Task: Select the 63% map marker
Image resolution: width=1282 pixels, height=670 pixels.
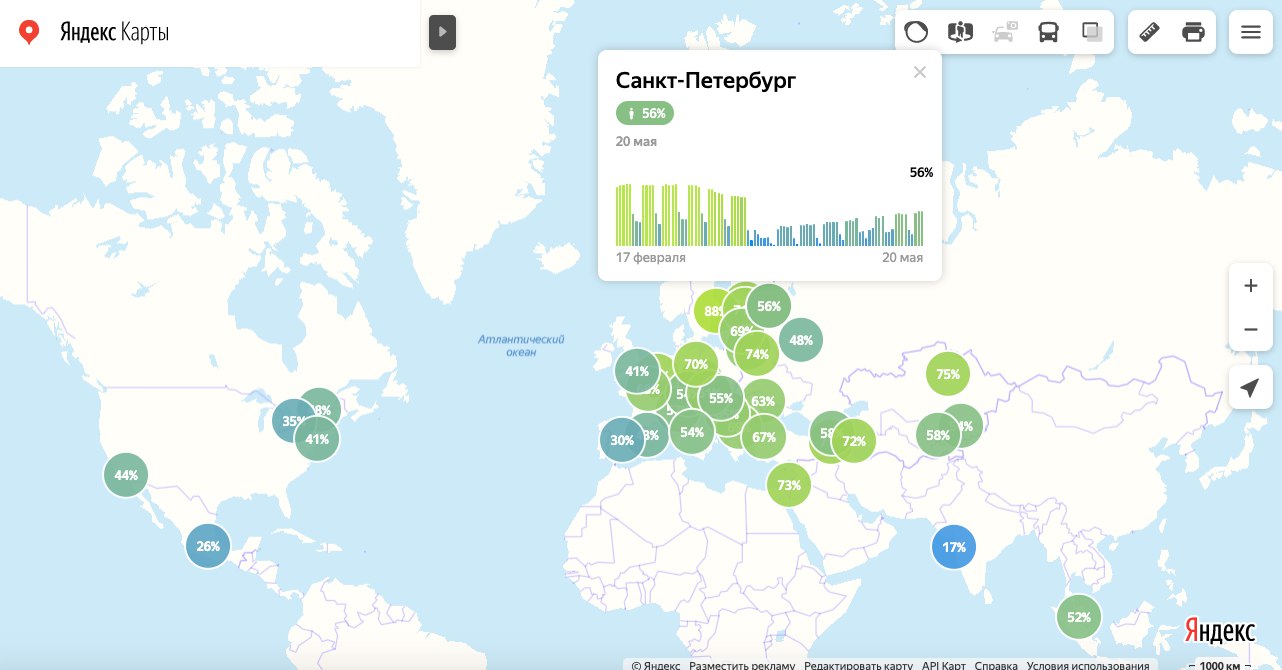Action: coord(763,402)
